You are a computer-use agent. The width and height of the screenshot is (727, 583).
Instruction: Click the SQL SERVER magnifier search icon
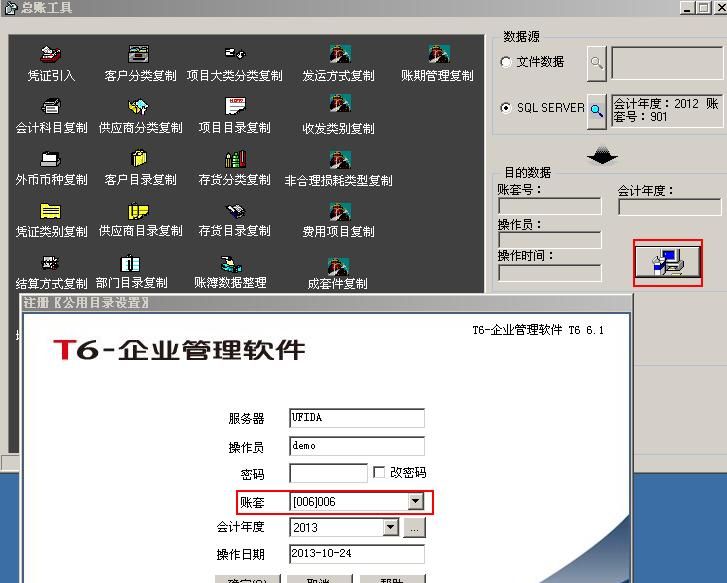pos(597,111)
